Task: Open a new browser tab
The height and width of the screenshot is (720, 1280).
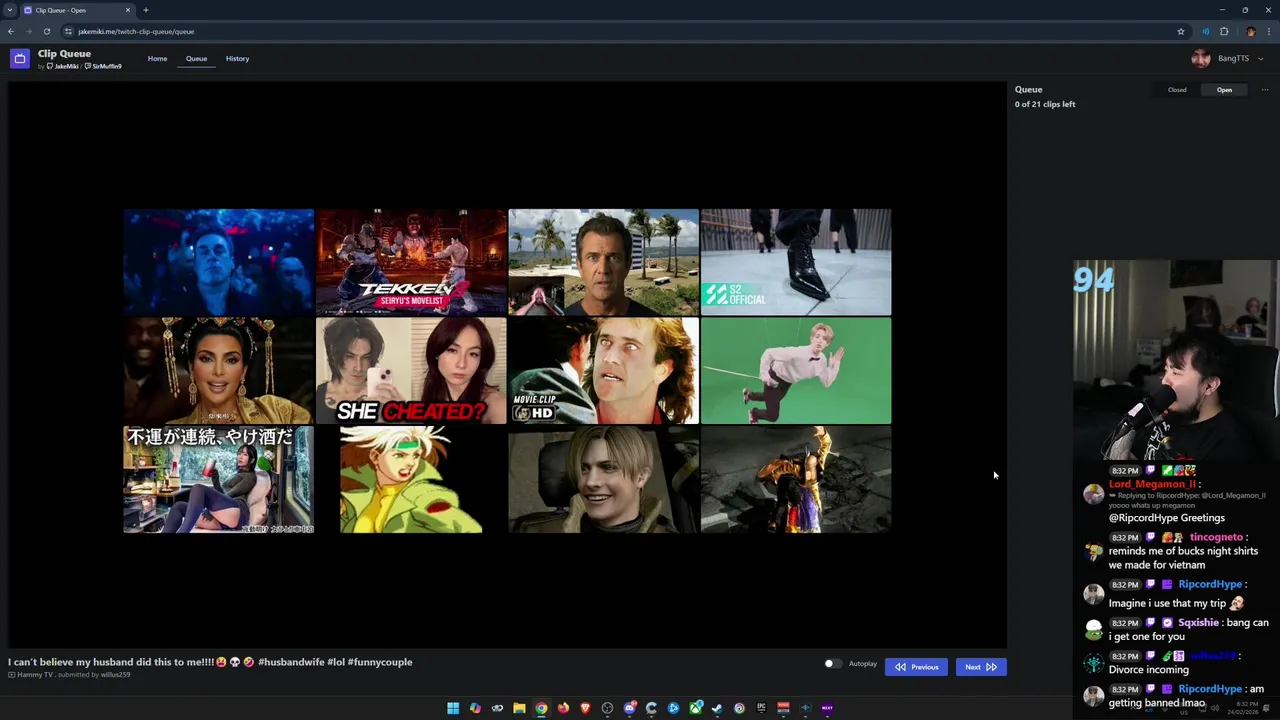Action: [x=146, y=10]
